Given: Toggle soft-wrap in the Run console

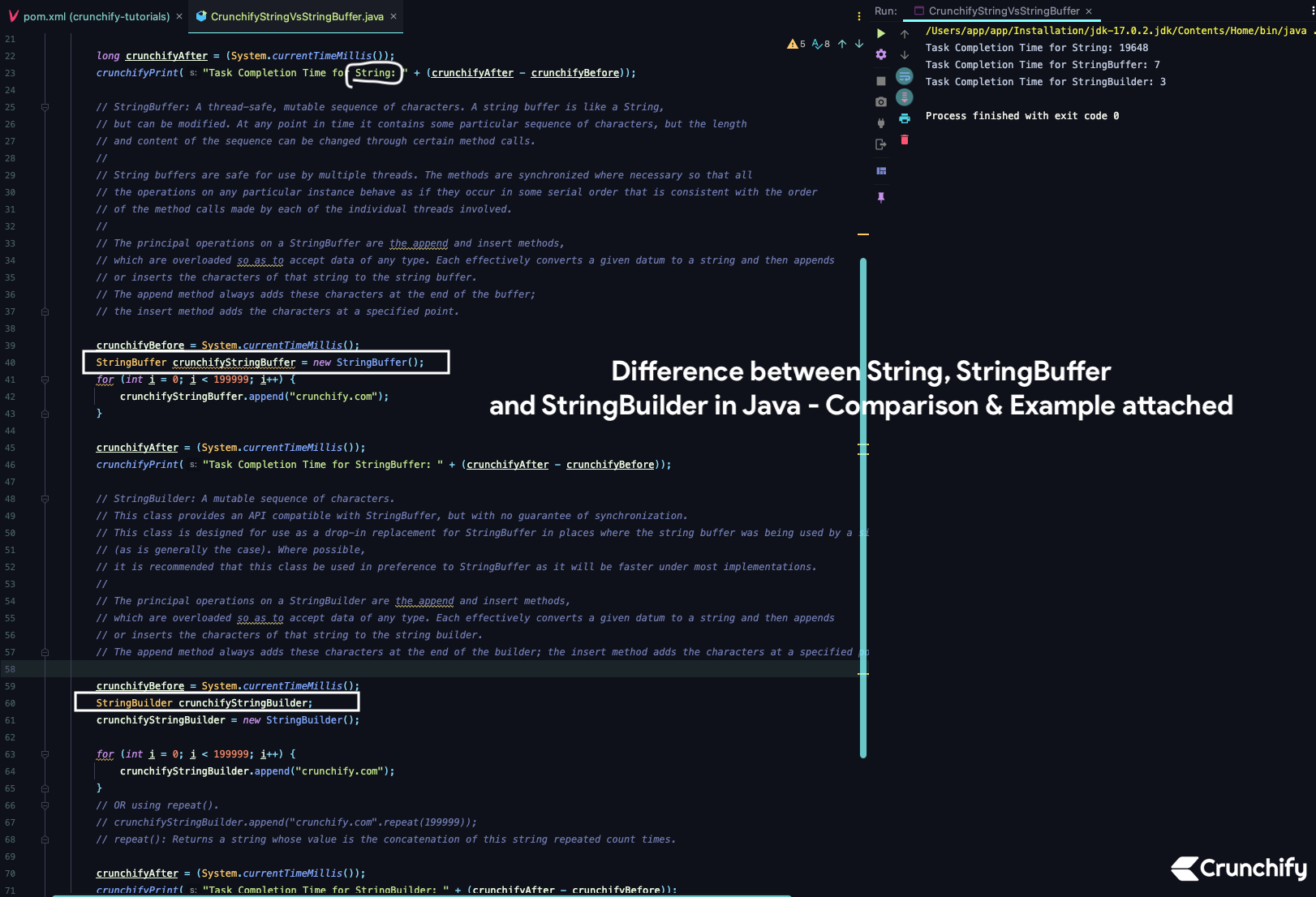Looking at the screenshot, I should [905, 76].
